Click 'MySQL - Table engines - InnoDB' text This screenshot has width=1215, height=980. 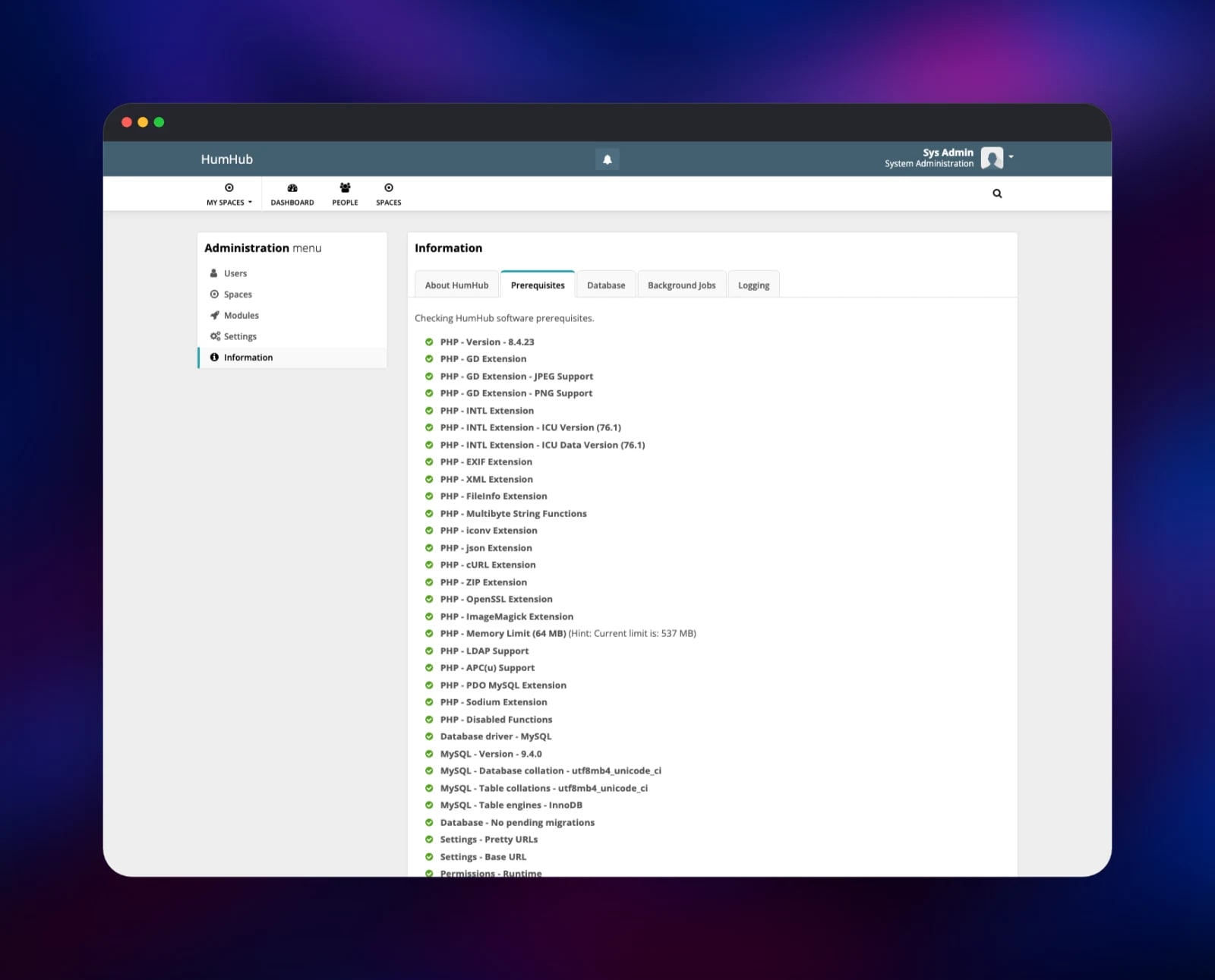(x=511, y=805)
